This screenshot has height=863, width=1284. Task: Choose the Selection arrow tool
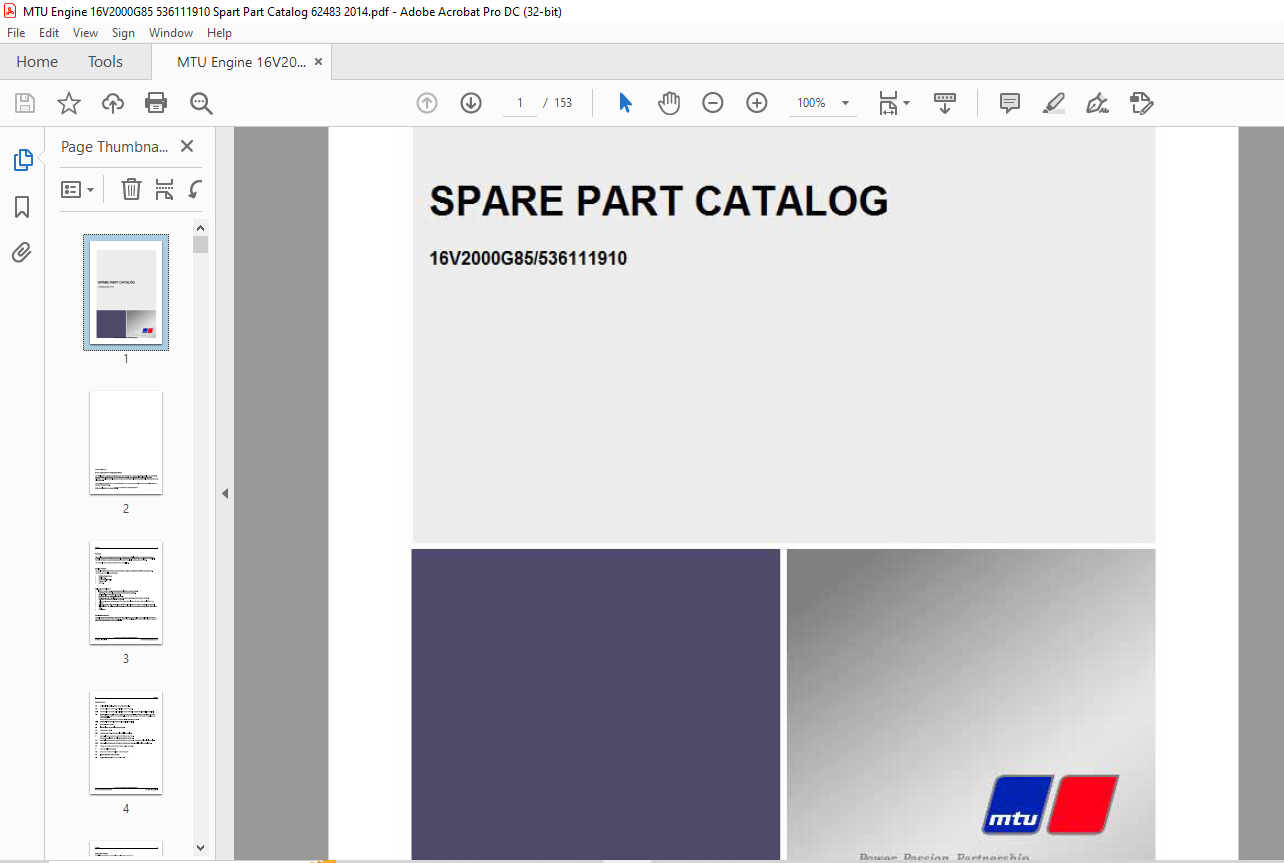625,103
